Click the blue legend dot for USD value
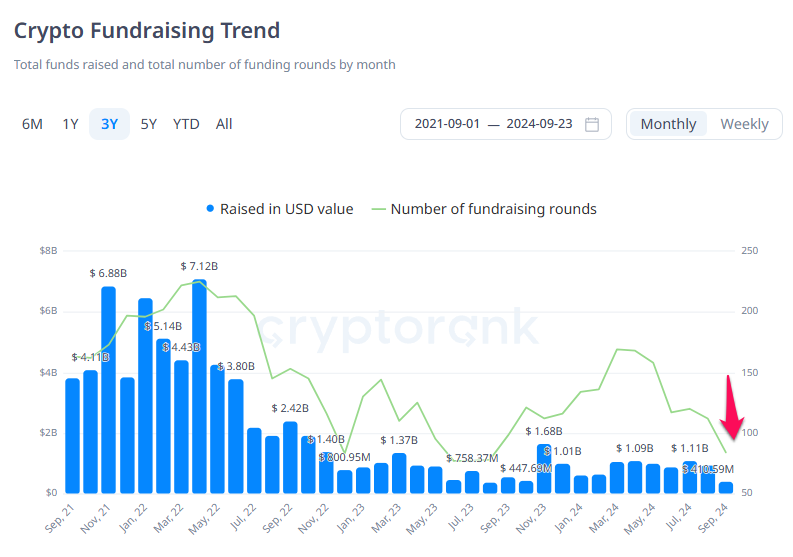Viewport: 793px width, 557px height. [210, 208]
